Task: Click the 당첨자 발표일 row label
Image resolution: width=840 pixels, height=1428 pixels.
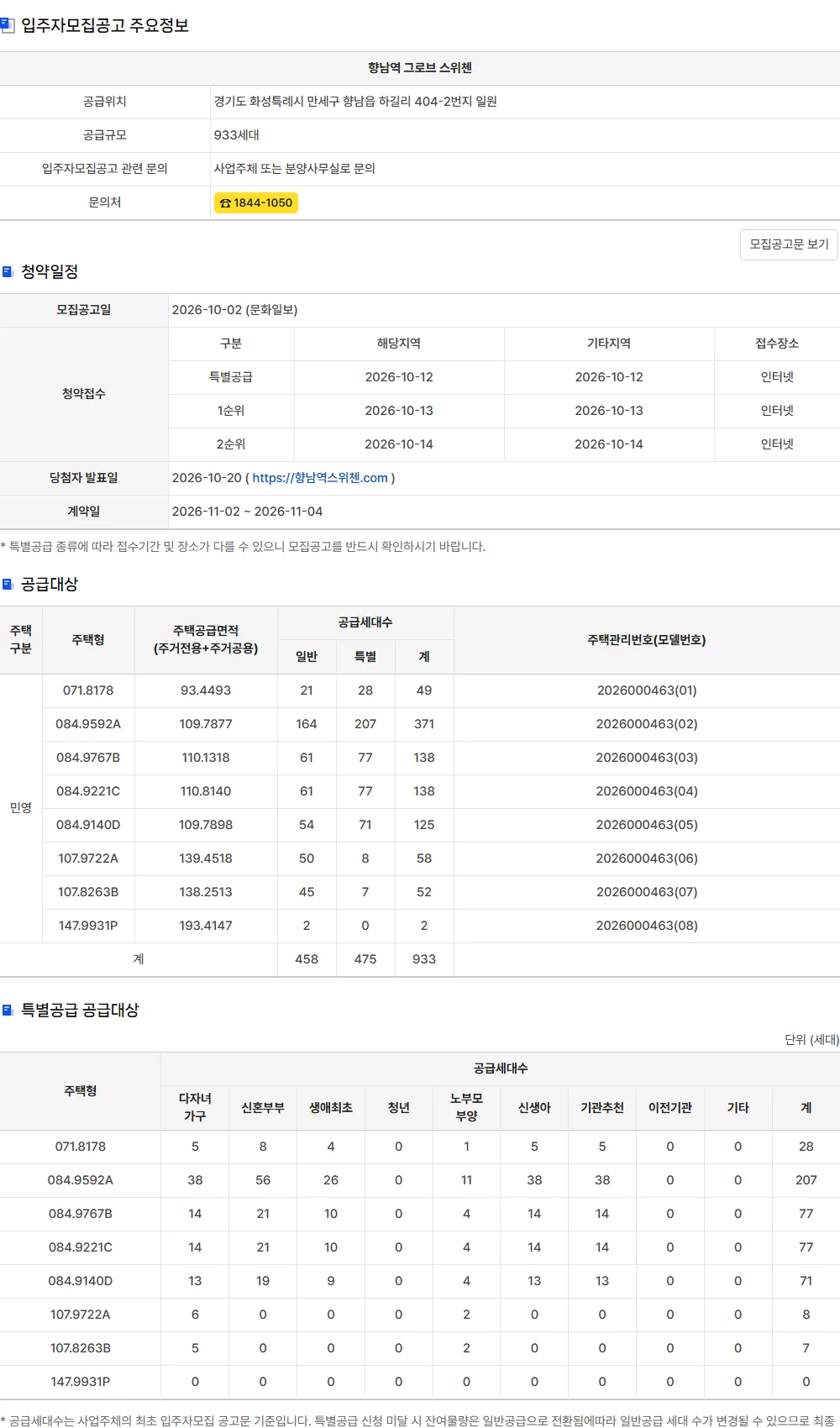Action: [x=84, y=478]
